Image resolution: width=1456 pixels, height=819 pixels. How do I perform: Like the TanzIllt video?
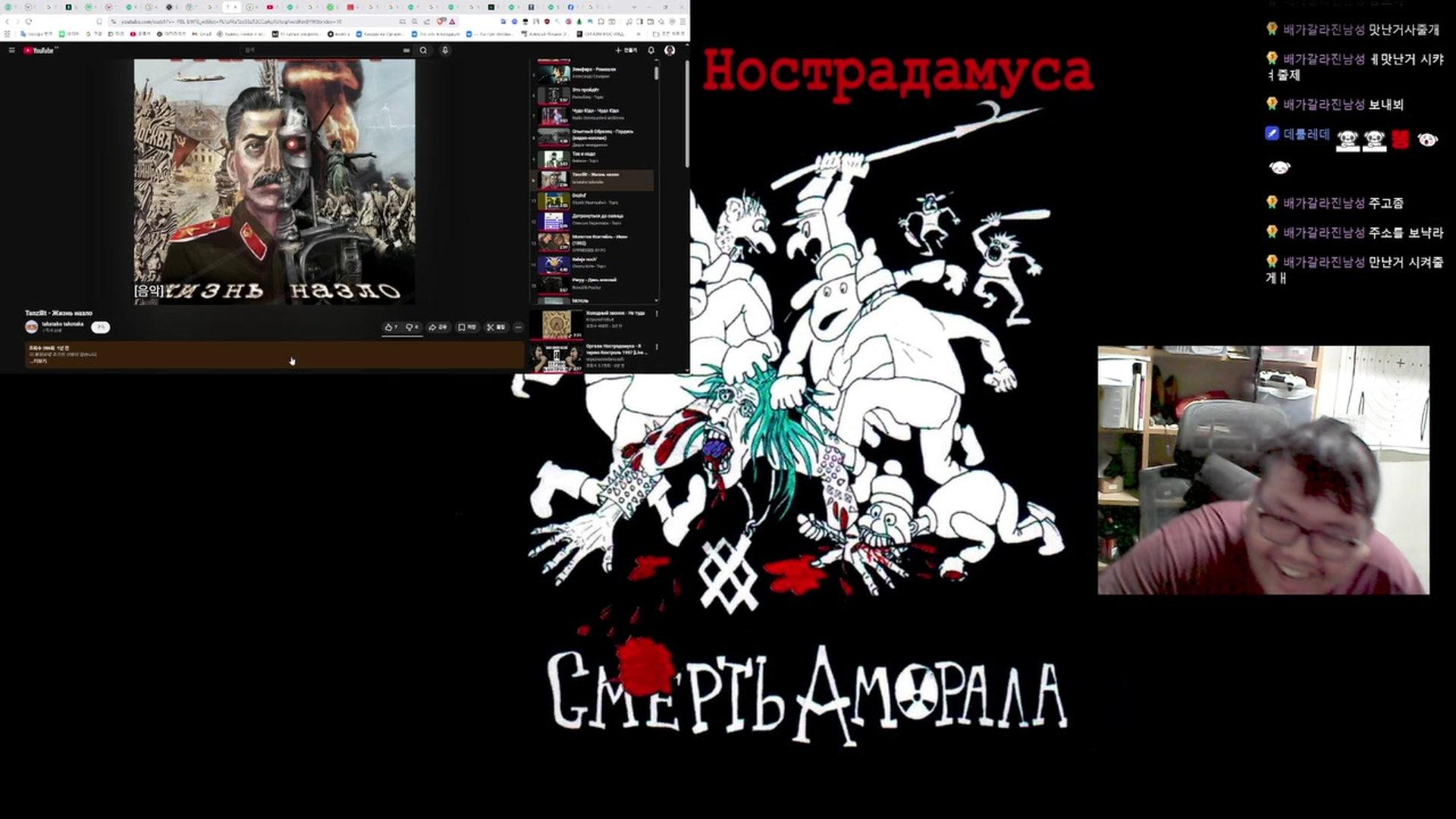click(391, 327)
